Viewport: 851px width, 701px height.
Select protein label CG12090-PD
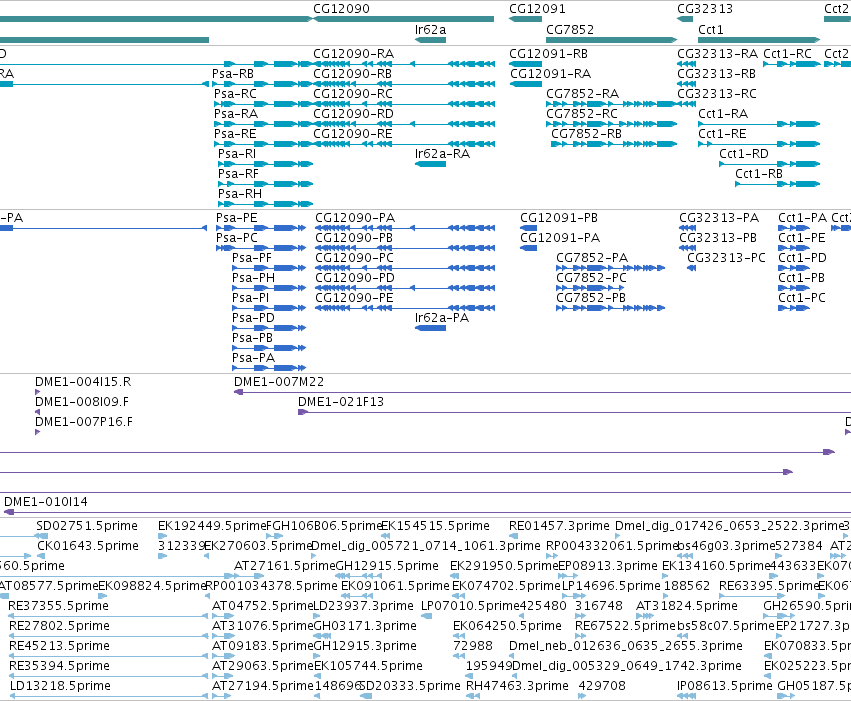(355, 278)
